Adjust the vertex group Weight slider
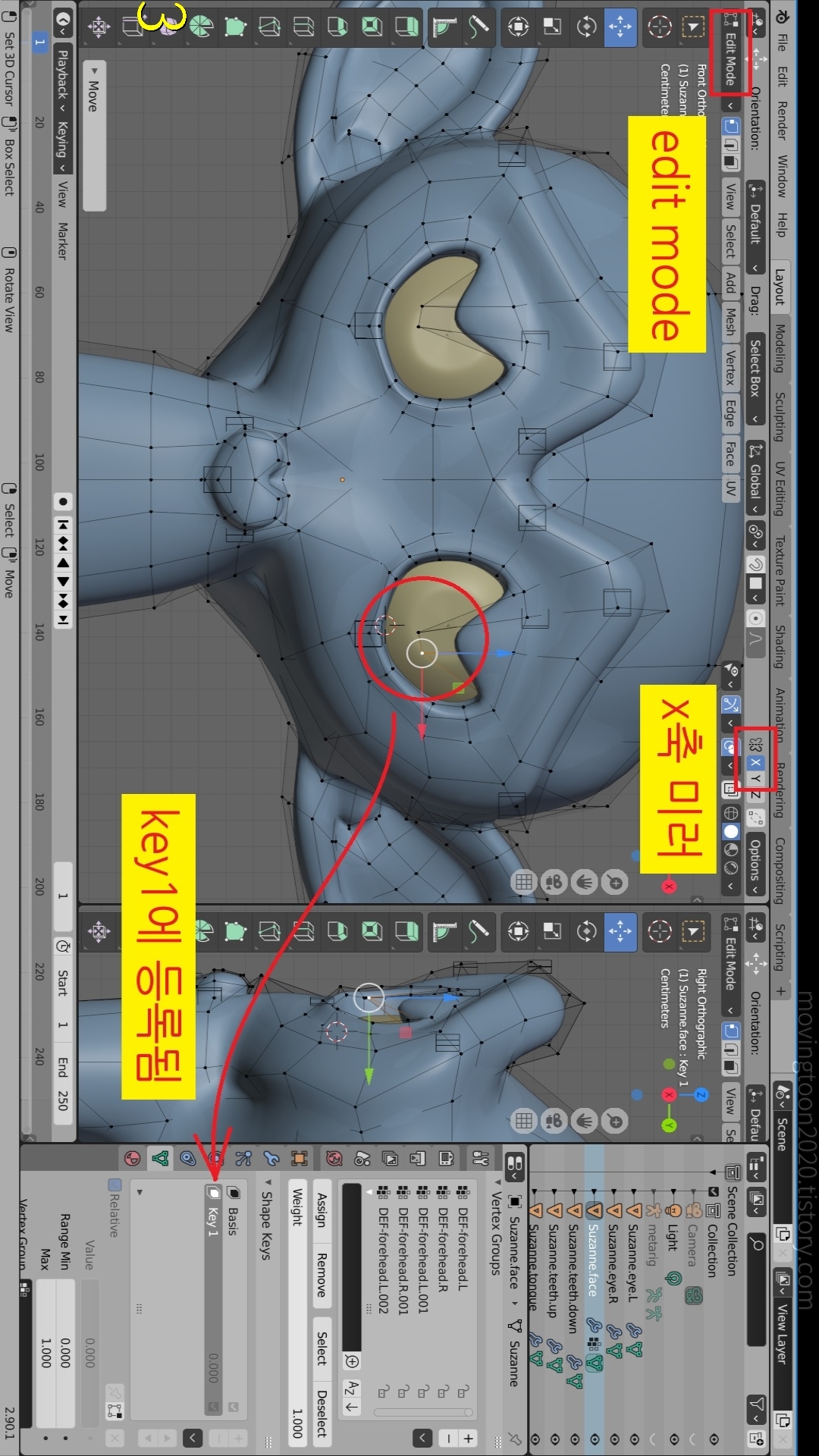 [297, 1313]
